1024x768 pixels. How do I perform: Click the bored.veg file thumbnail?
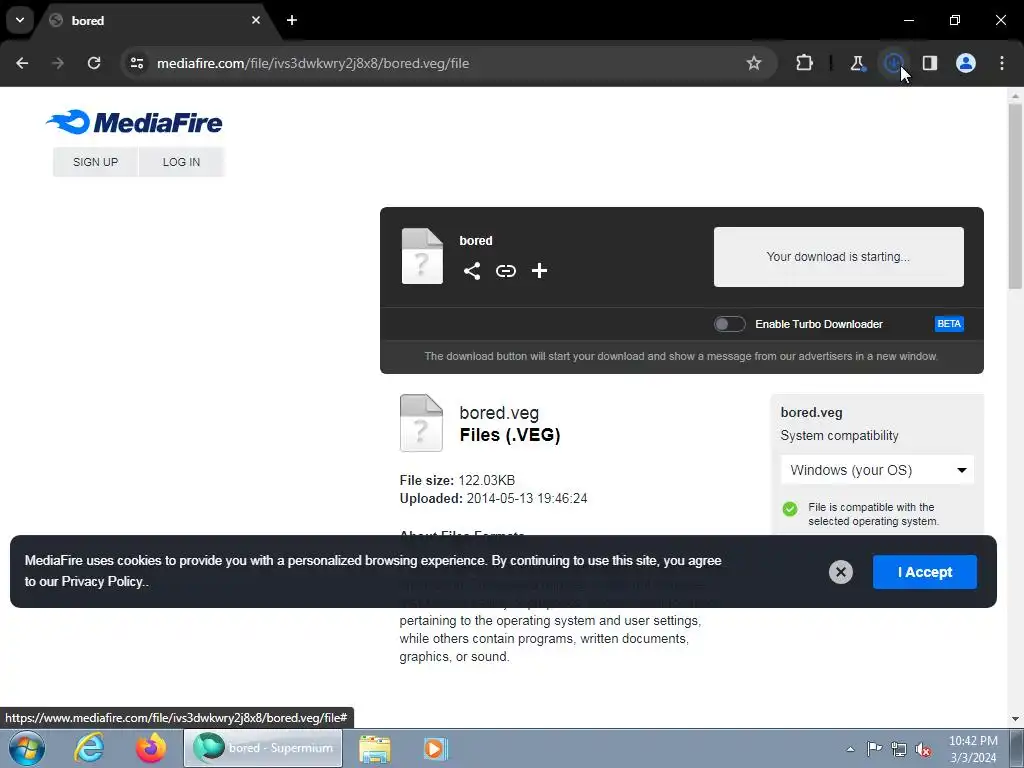pos(421,423)
